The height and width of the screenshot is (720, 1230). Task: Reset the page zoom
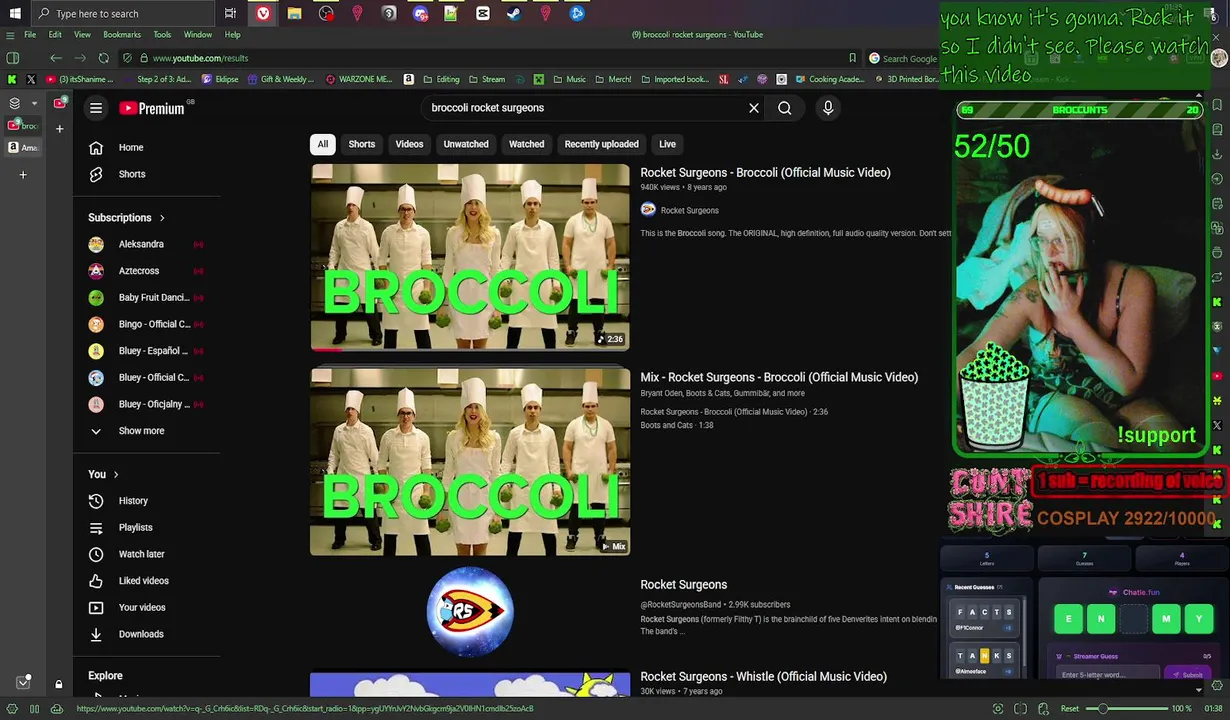click(x=1070, y=709)
